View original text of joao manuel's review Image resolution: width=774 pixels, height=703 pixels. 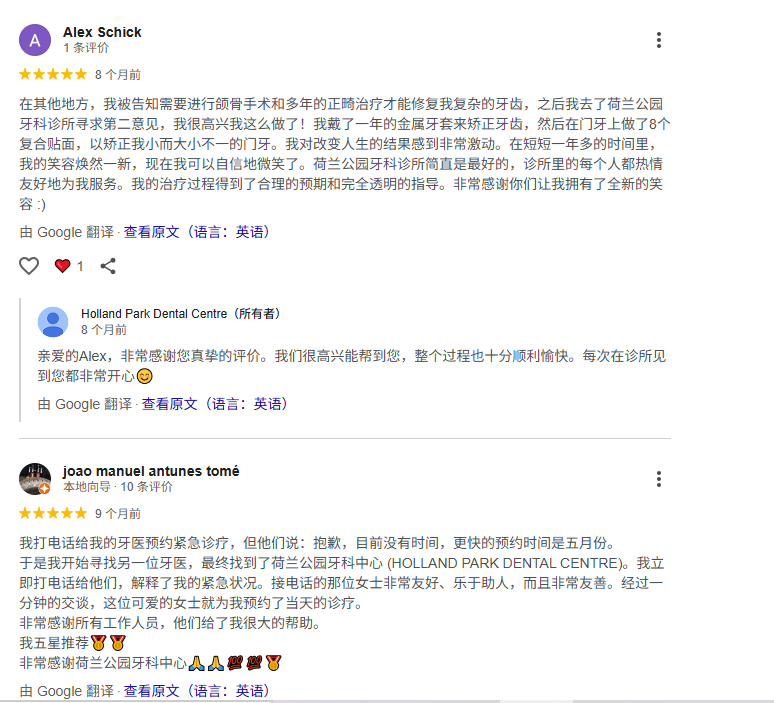click(x=196, y=691)
